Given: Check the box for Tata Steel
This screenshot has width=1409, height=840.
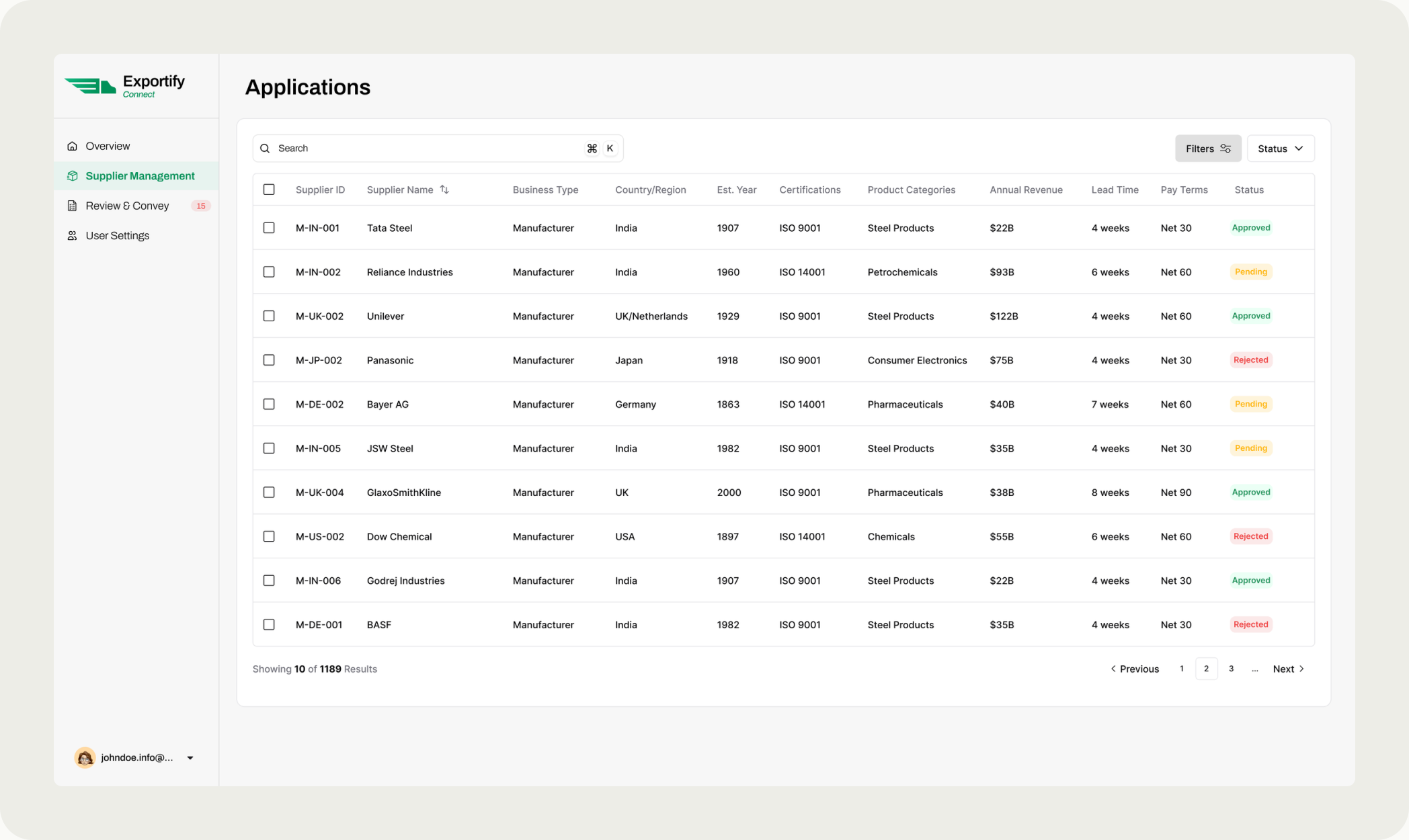Looking at the screenshot, I should click(269, 228).
